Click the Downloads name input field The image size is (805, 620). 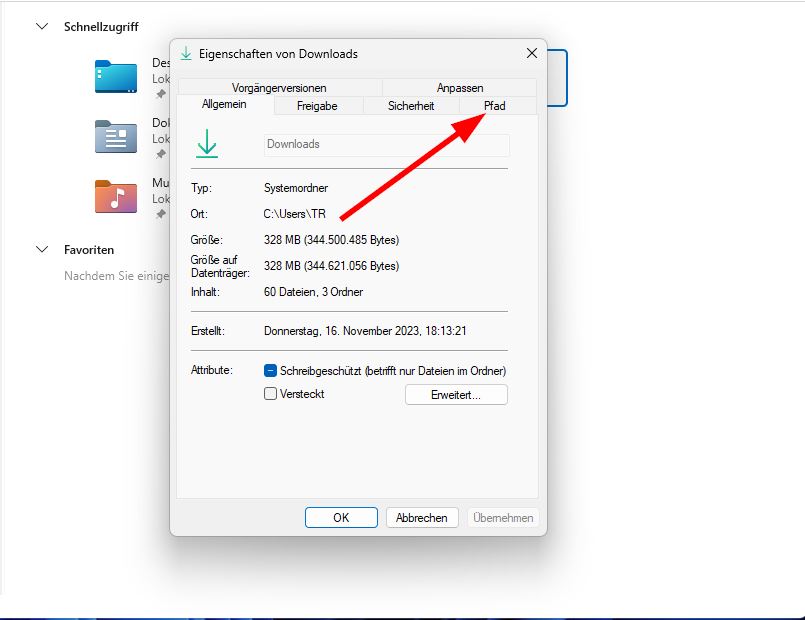point(386,144)
